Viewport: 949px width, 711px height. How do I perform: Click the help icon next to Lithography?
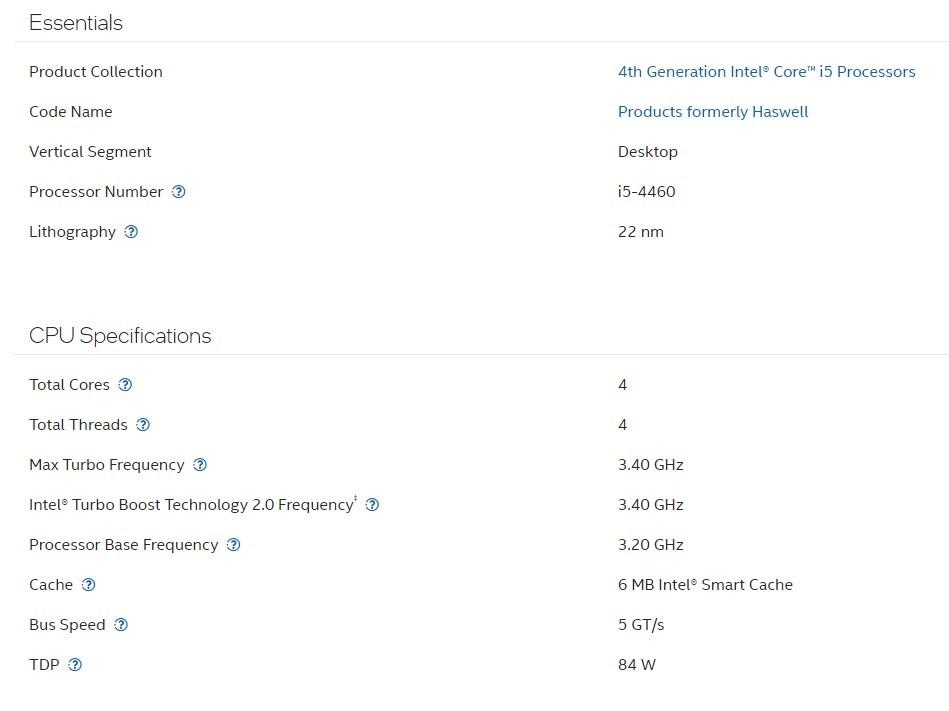pyautogui.click(x=131, y=232)
